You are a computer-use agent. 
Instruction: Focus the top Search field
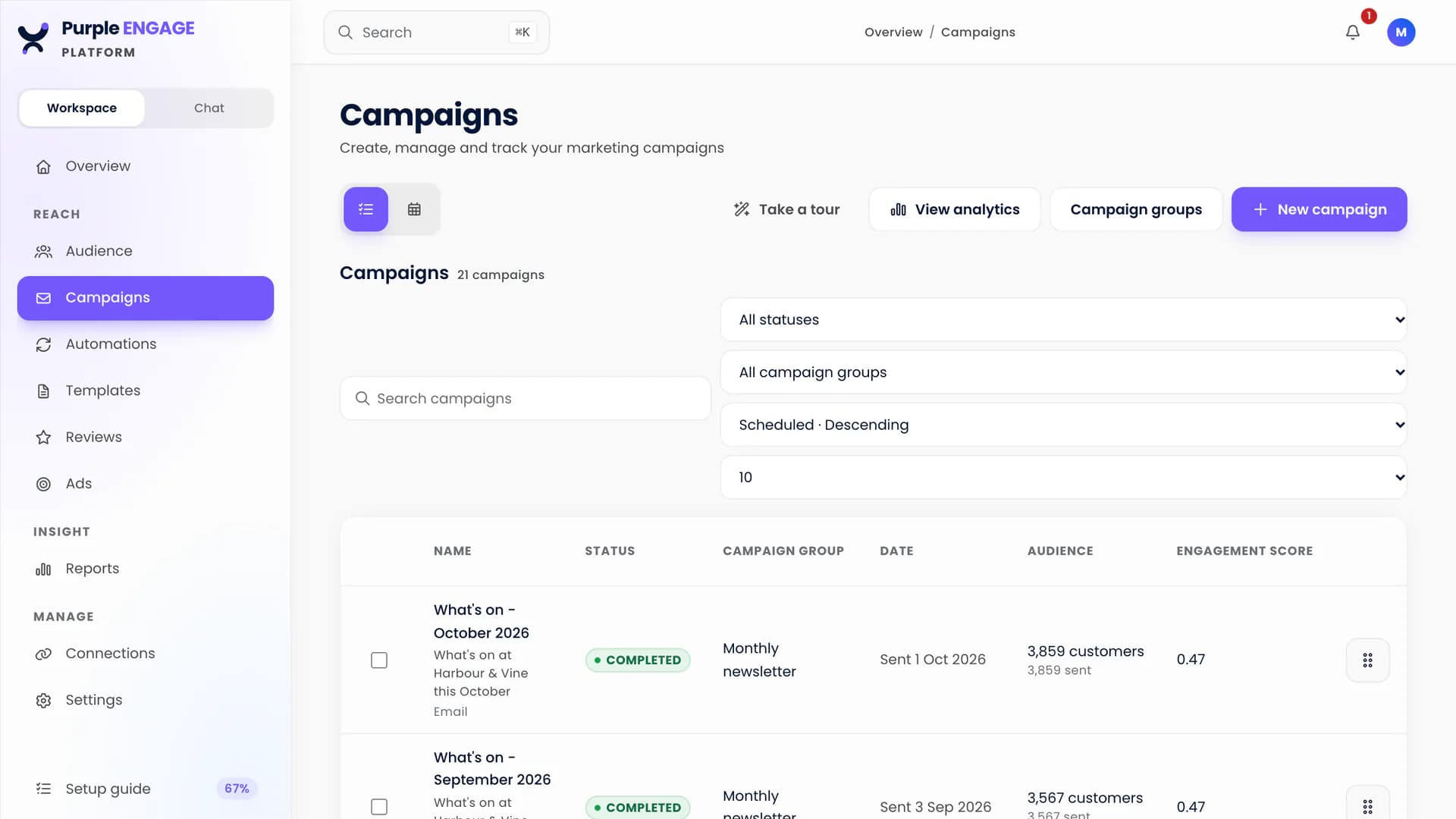(436, 32)
